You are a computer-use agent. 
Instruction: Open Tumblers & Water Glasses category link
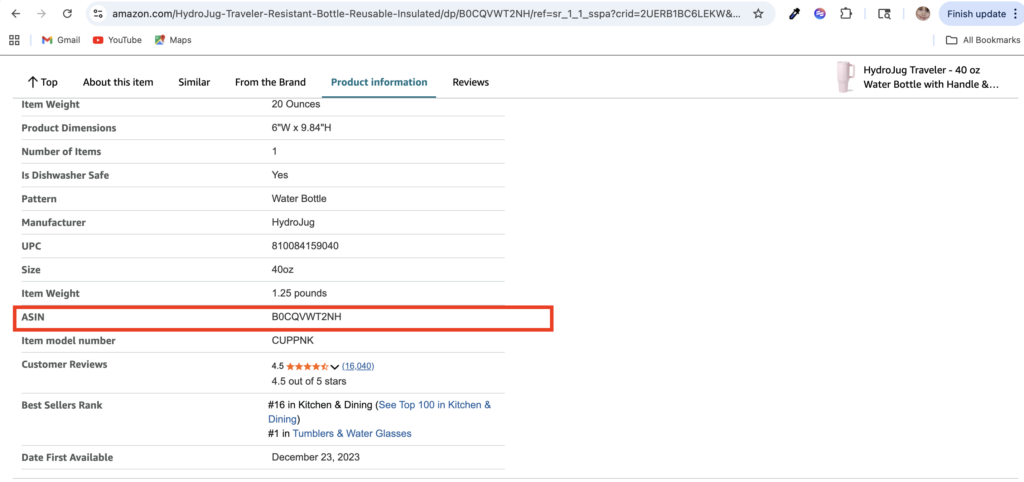(x=352, y=434)
